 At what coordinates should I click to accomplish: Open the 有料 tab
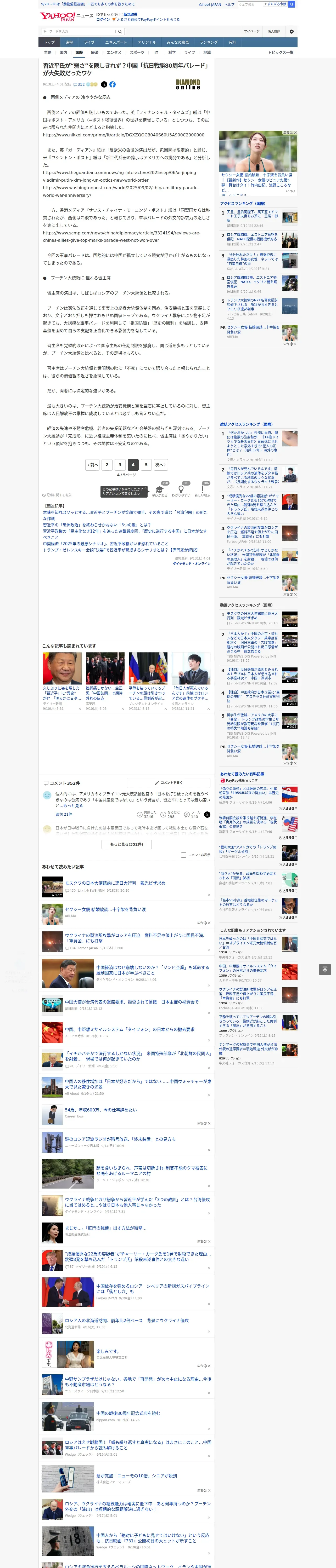click(x=232, y=43)
